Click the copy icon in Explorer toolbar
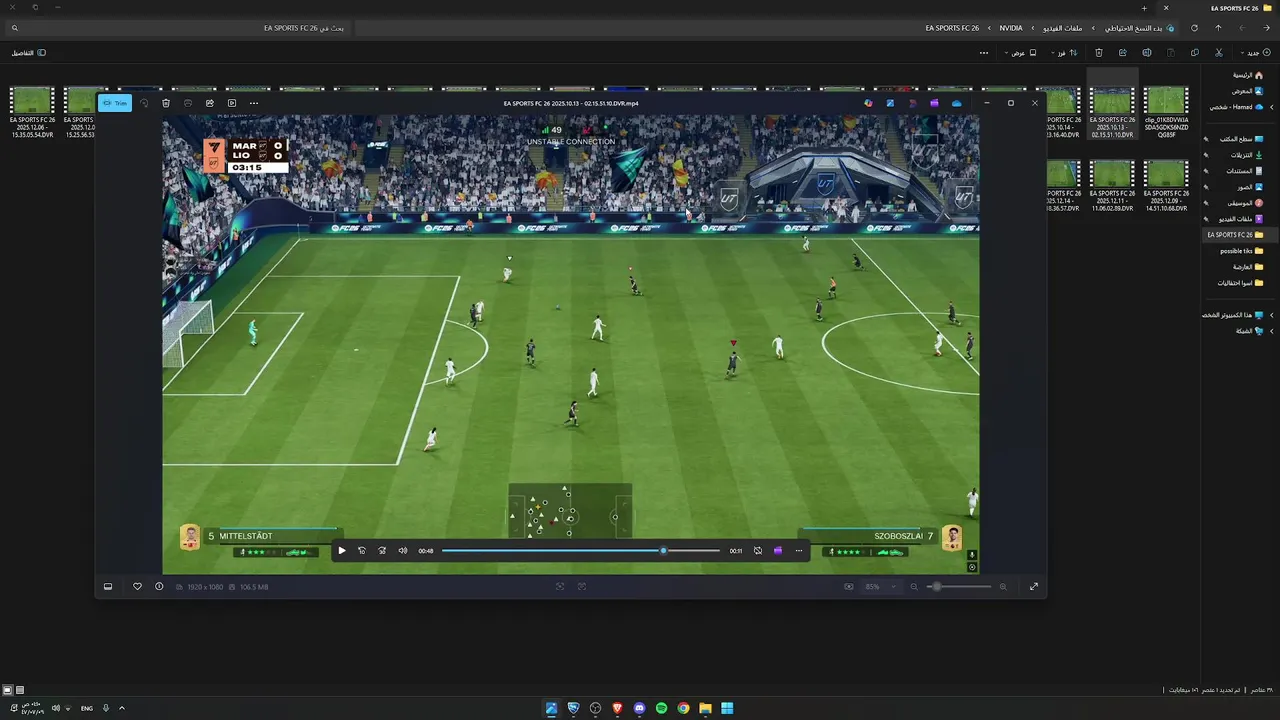Screen dimensions: 1280x720 tap(1195, 53)
